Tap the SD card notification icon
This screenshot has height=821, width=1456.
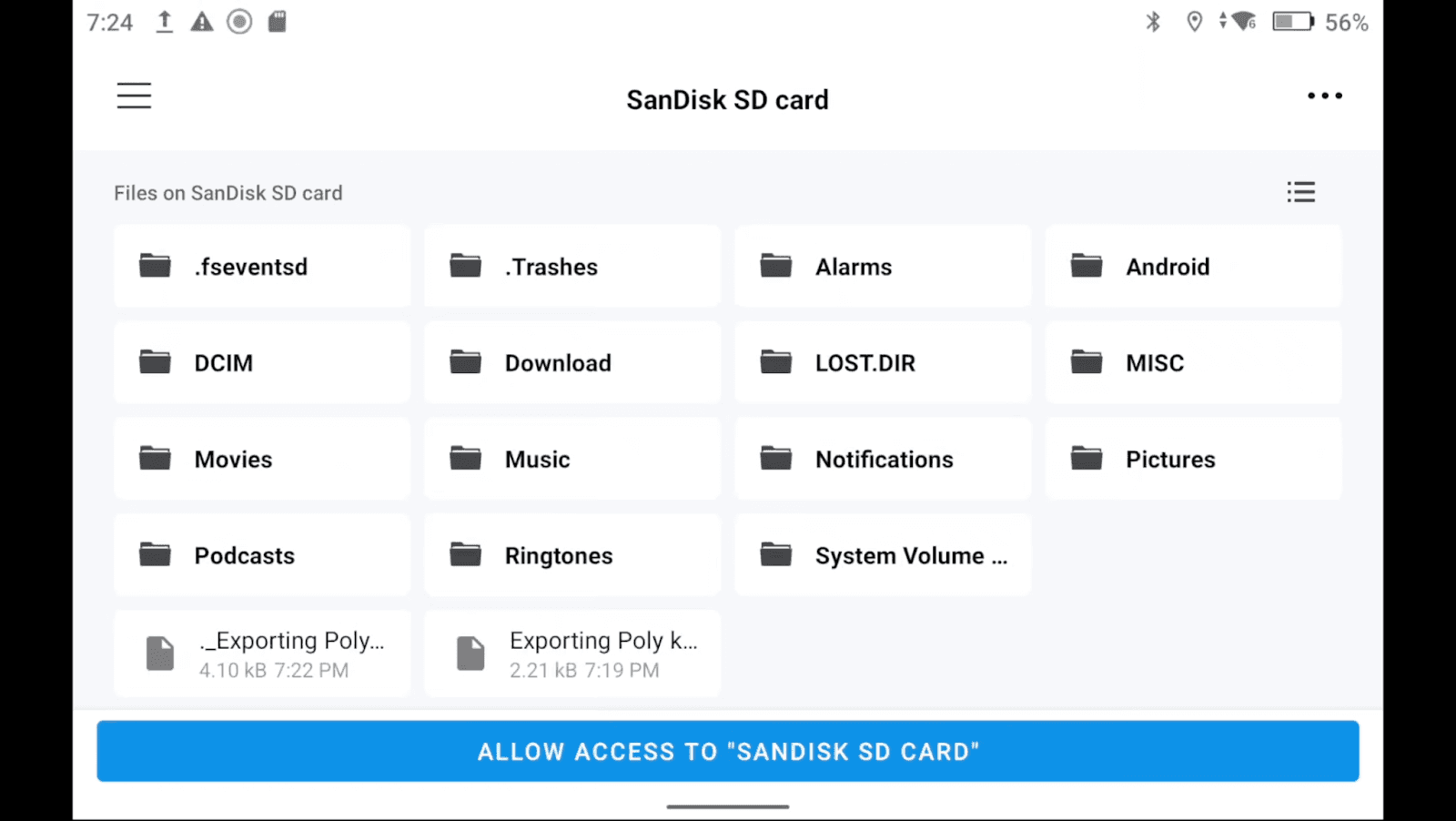(278, 21)
